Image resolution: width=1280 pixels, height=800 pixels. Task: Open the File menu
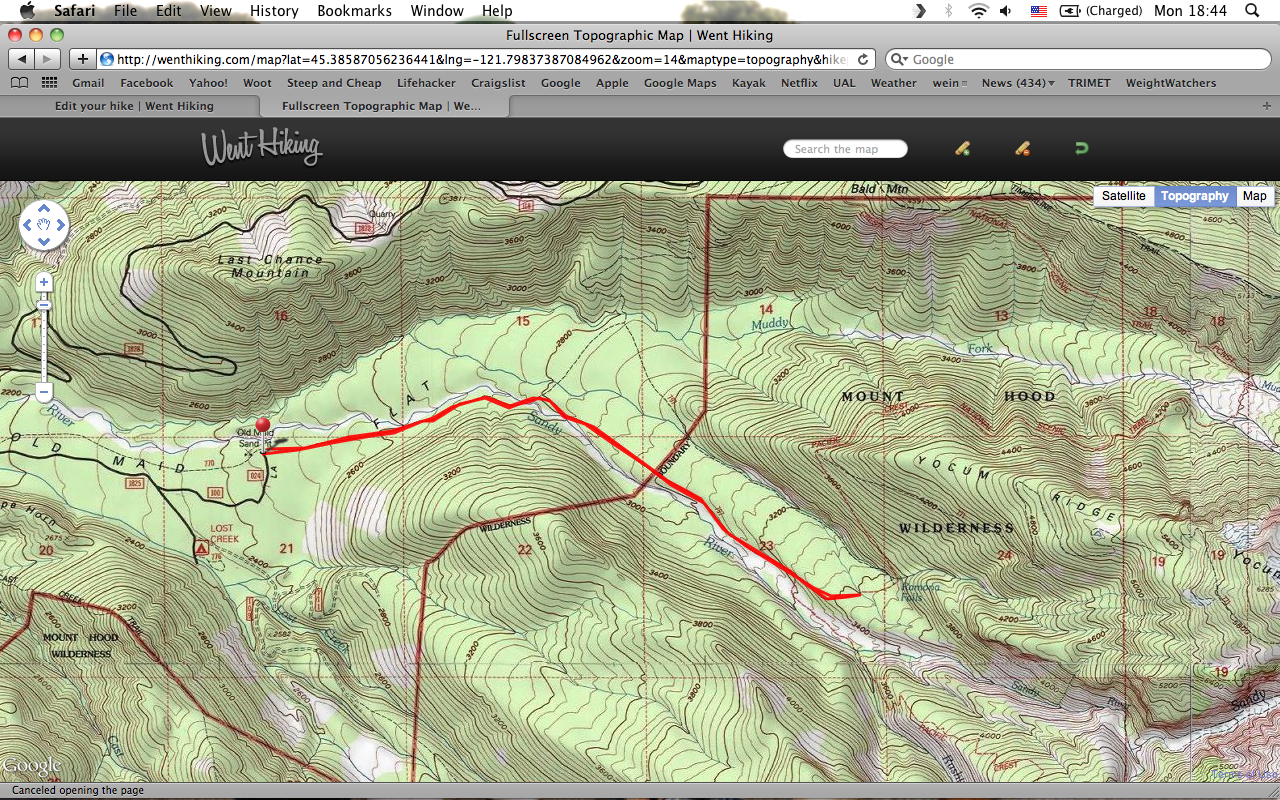125,11
